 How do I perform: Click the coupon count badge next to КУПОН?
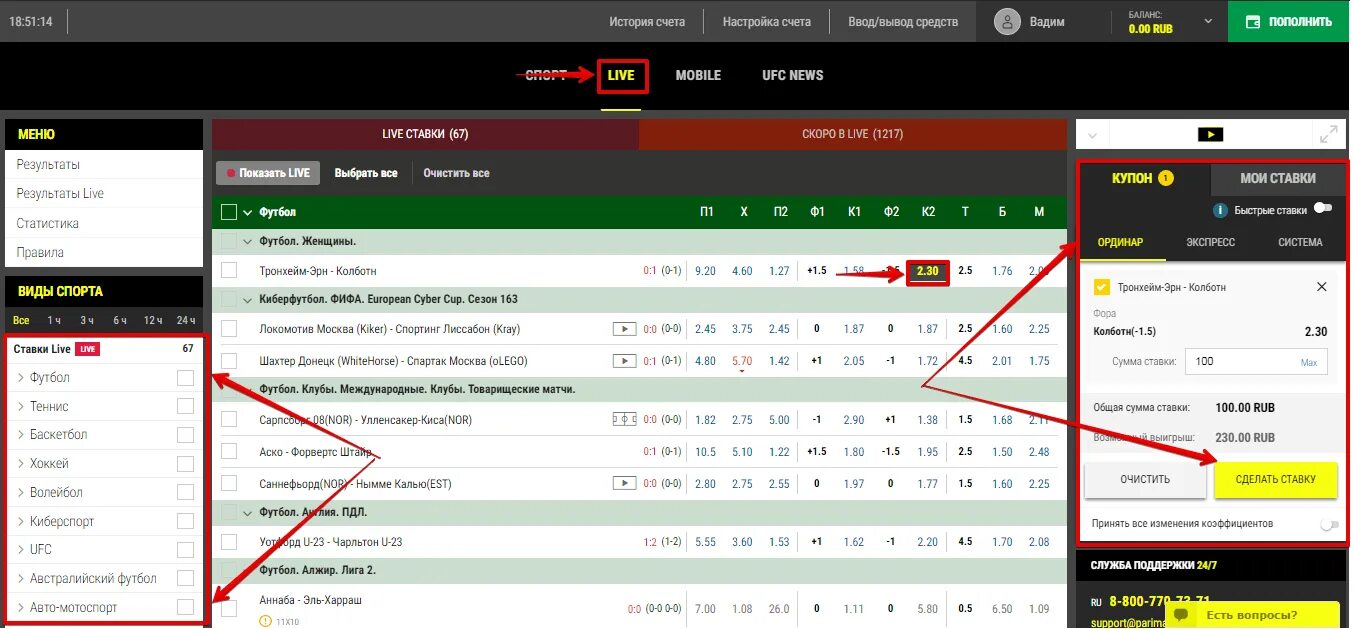pyautogui.click(x=1166, y=178)
